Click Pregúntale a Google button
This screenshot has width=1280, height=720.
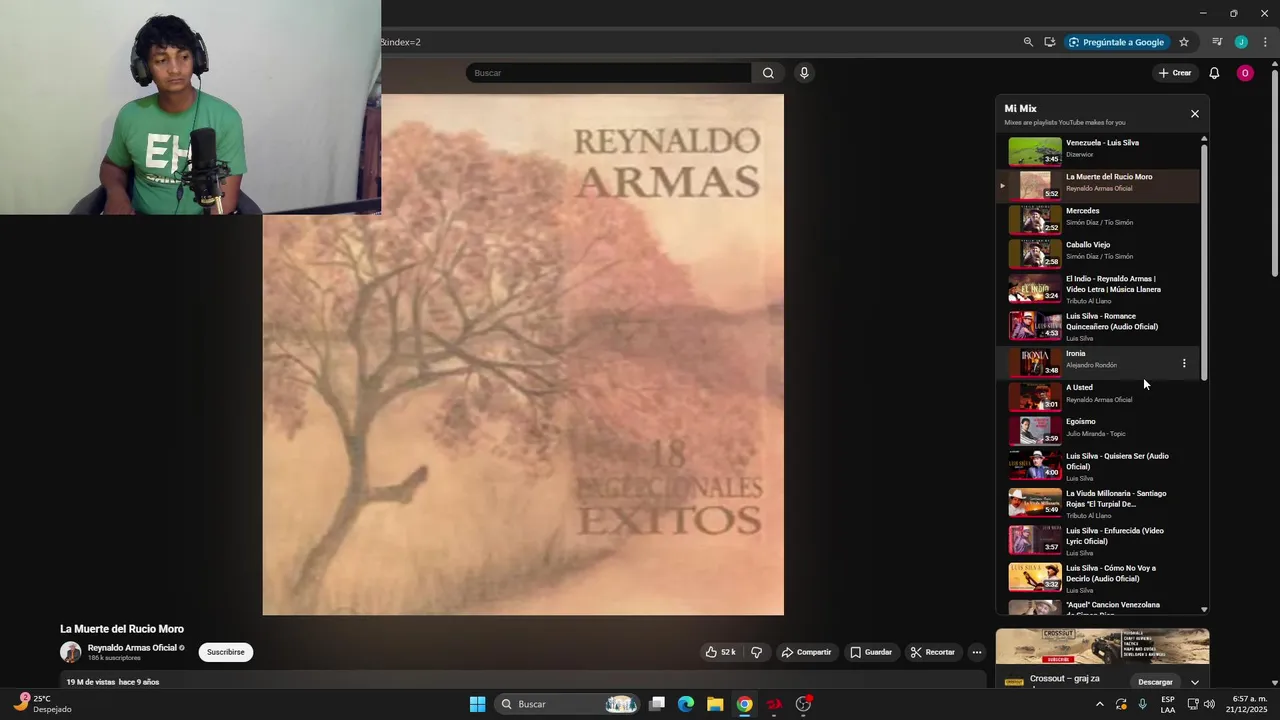click(x=1117, y=42)
